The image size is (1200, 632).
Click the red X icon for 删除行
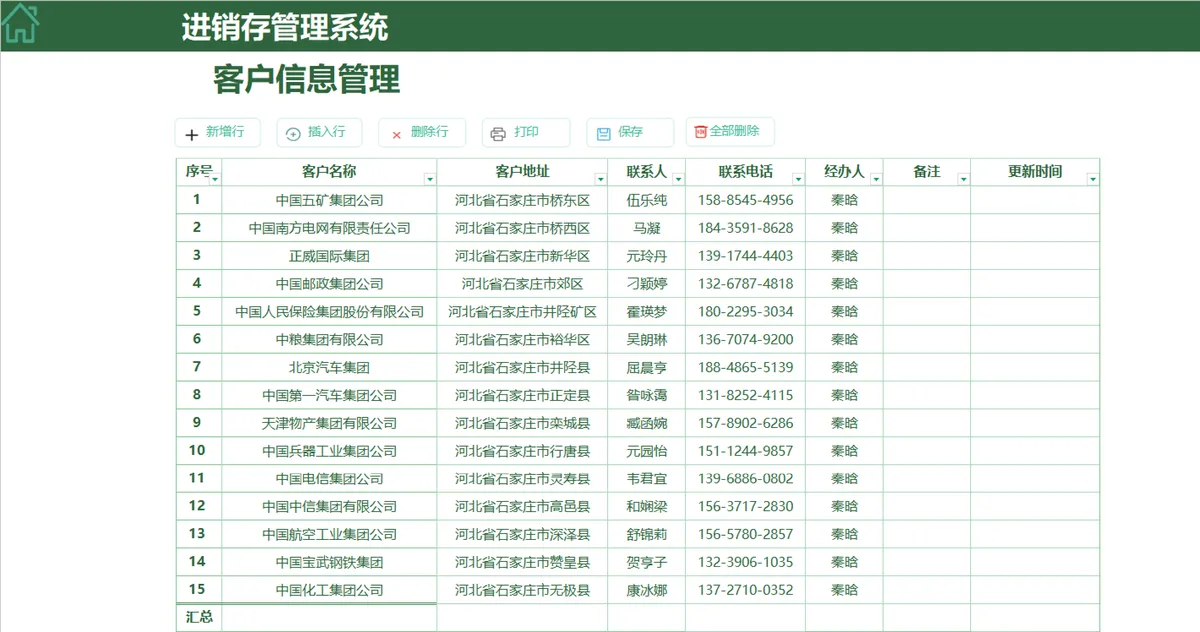pyautogui.click(x=396, y=134)
